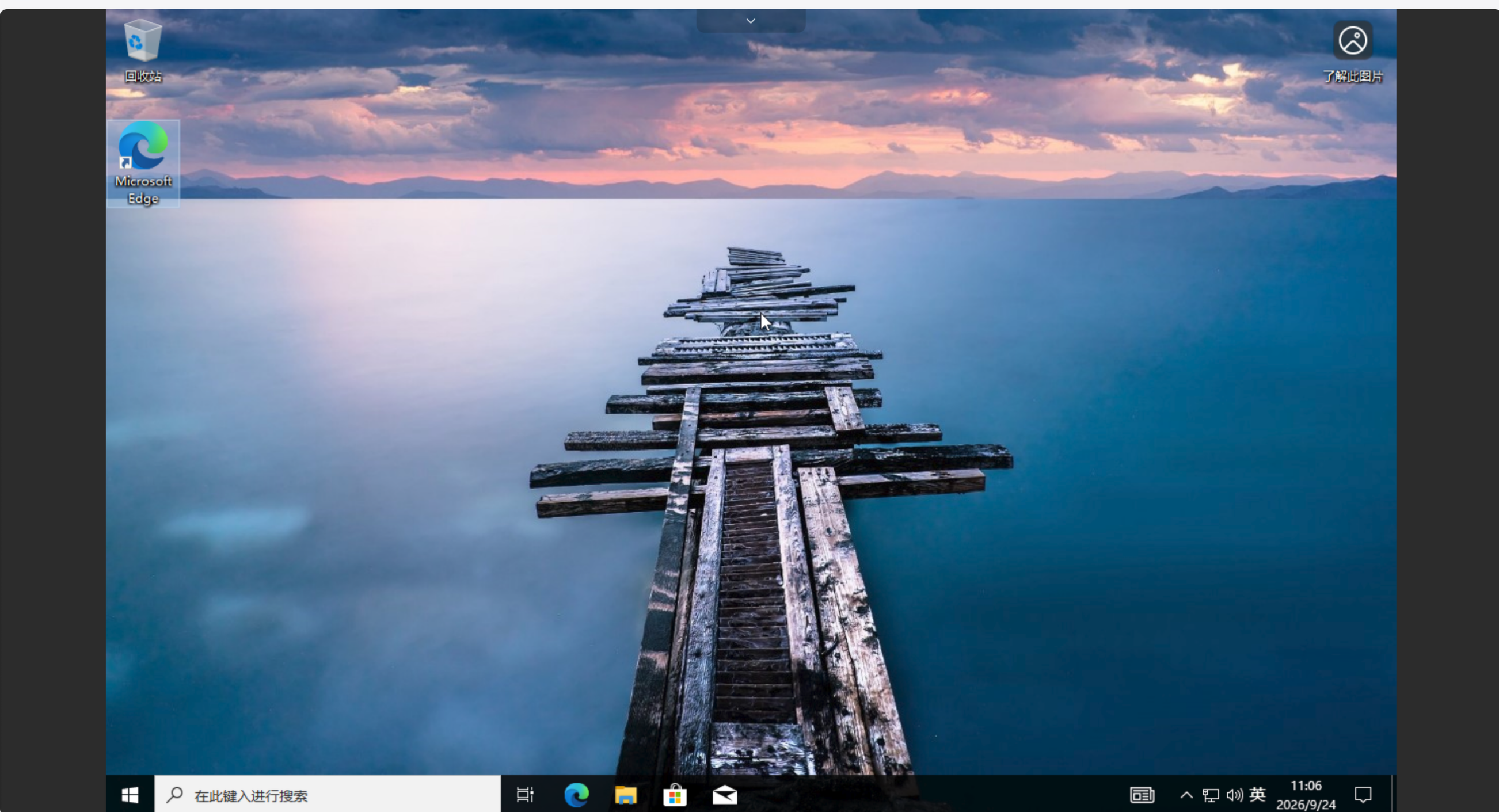Image resolution: width=1499 pixels, height=812 pixels.
Task: Click the Show desktop strip at taskbar end
Action: pyautogui.click(x=1393, y=795)
